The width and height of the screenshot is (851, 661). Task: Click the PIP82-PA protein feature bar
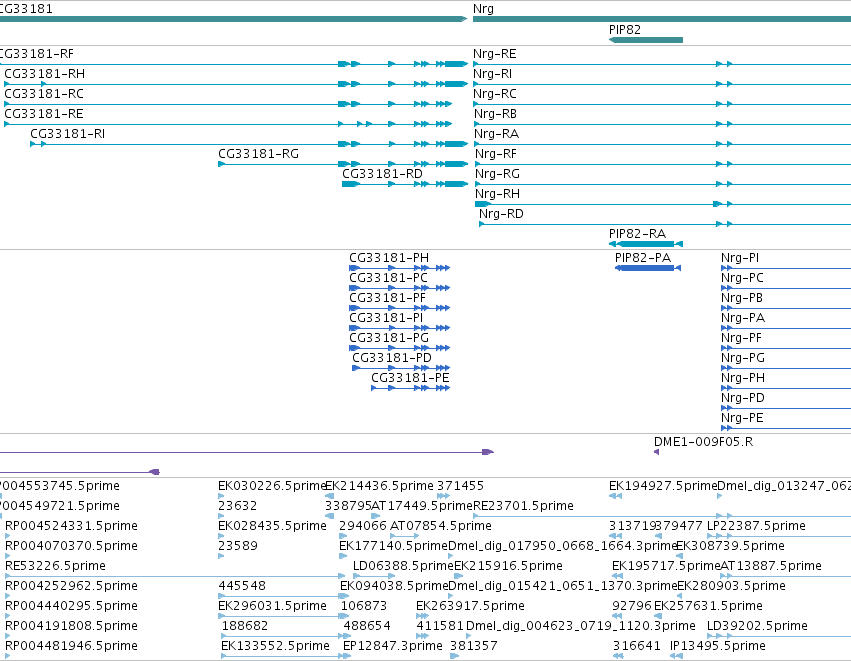[647, 268]
